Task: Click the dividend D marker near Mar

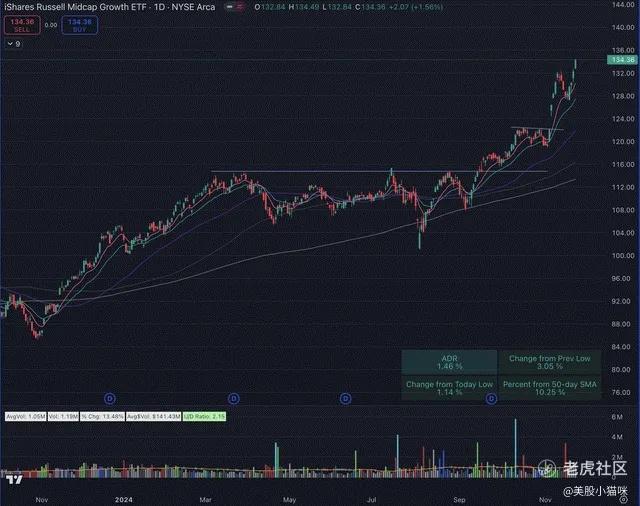Action: point(234,399)
